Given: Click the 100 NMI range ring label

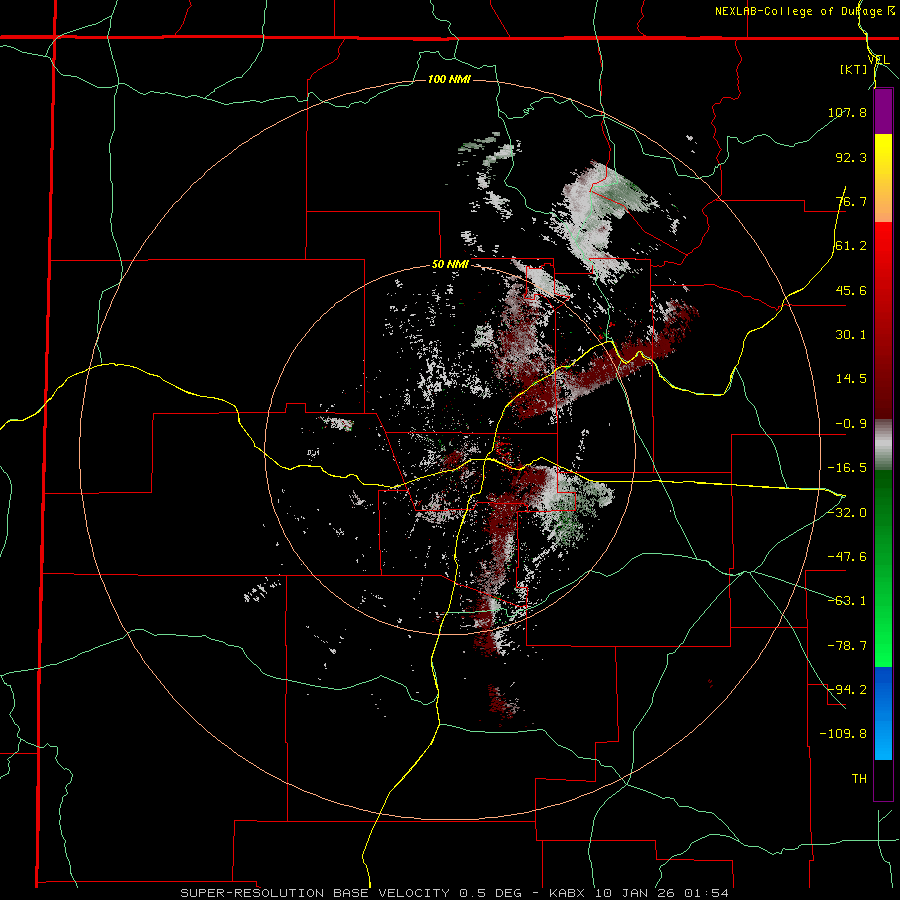Looking at the screenshot, I should pos(449,79).
